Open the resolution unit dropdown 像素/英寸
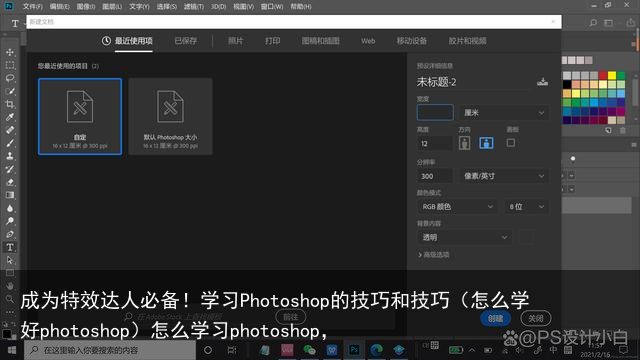Viewport: 640px width, 360px height. (504, 176)
